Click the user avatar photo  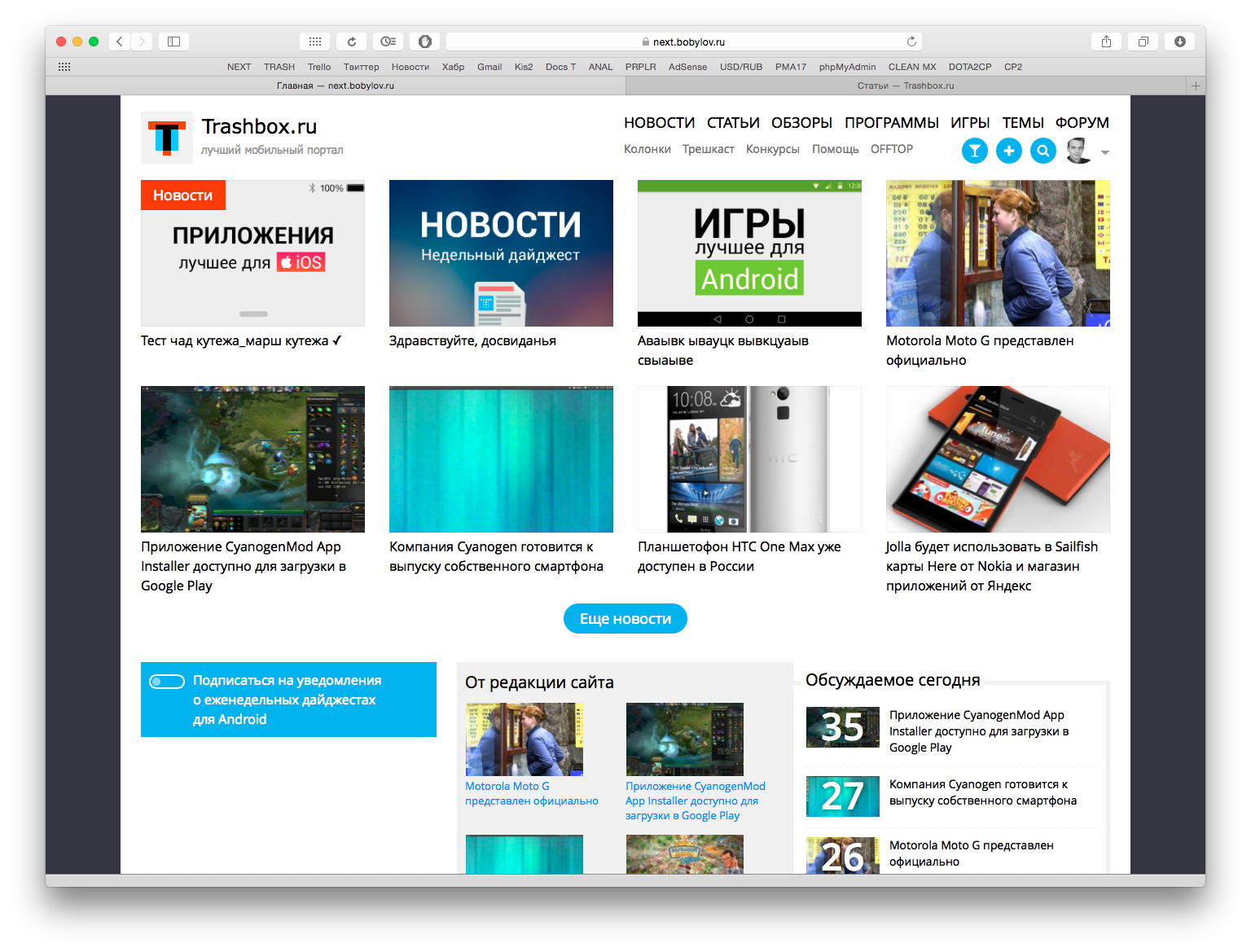(x=1079, y=151)
